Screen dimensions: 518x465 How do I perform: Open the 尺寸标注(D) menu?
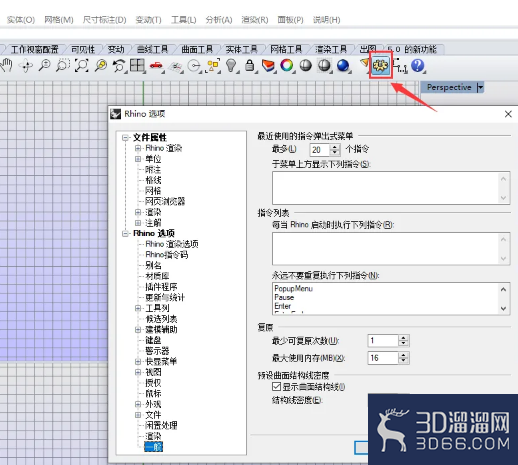tap(104, 20)
